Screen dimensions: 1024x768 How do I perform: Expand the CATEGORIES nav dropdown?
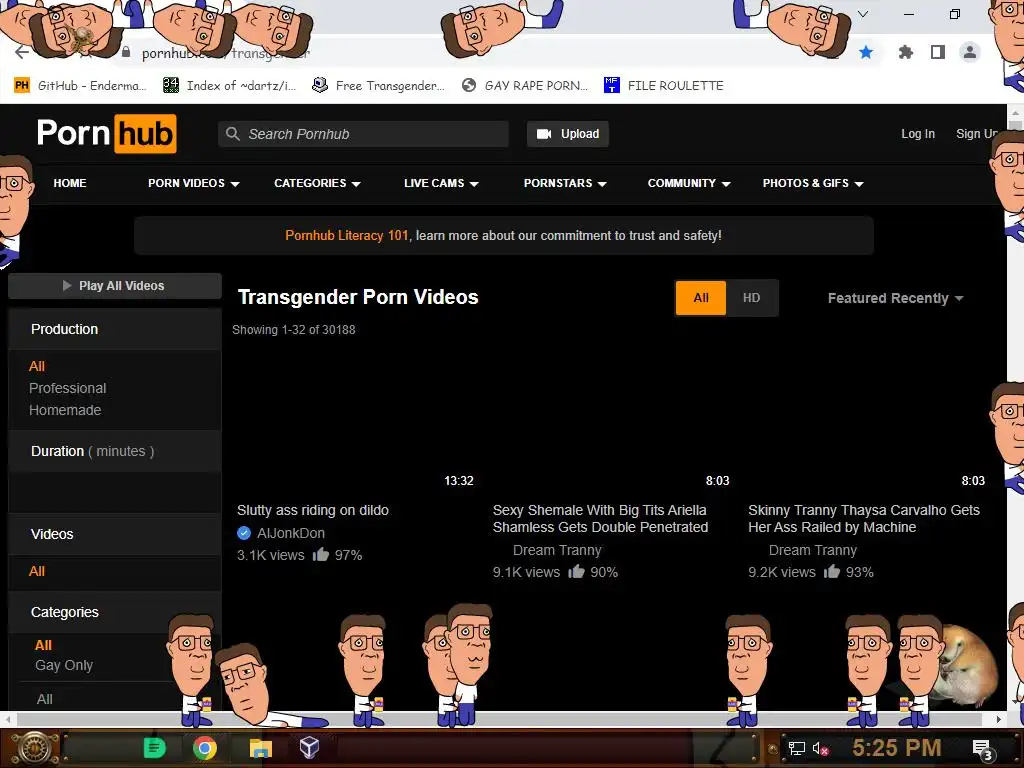click(x=317, y=184)
